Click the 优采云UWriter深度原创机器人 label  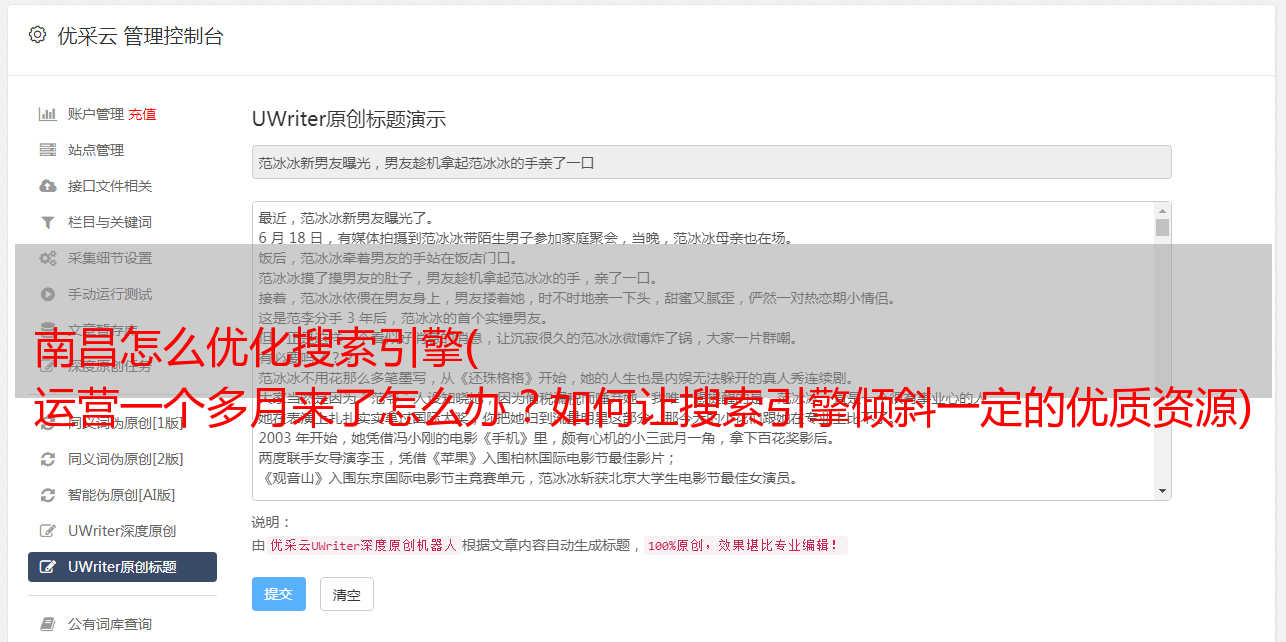[363, 546]
